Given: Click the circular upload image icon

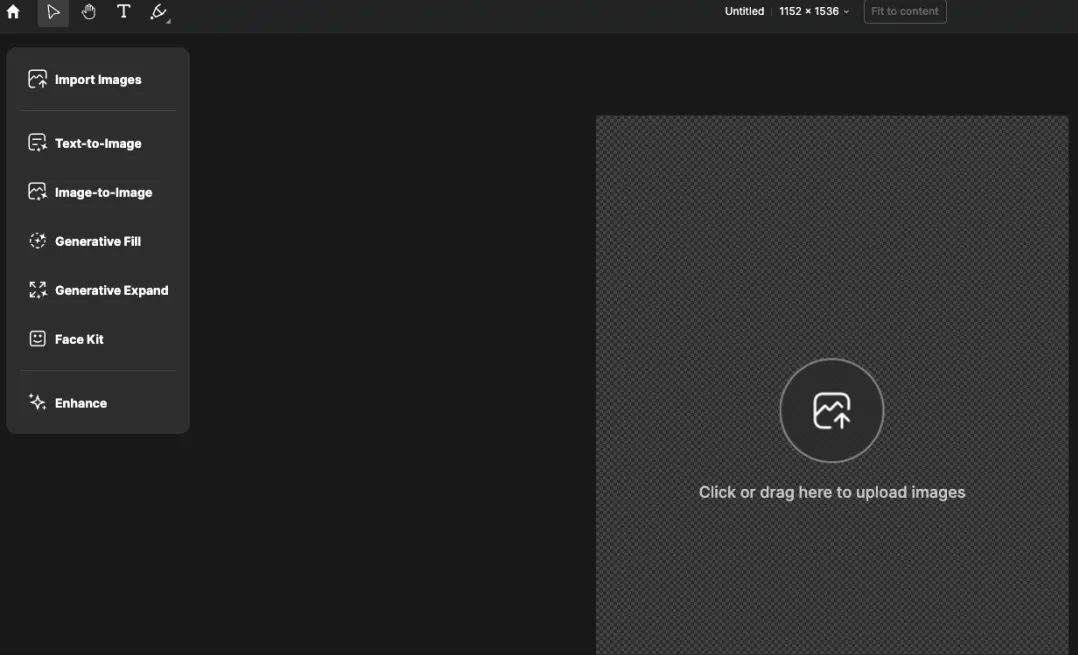Looking at the screenshot, I should (x=831, y=411).
